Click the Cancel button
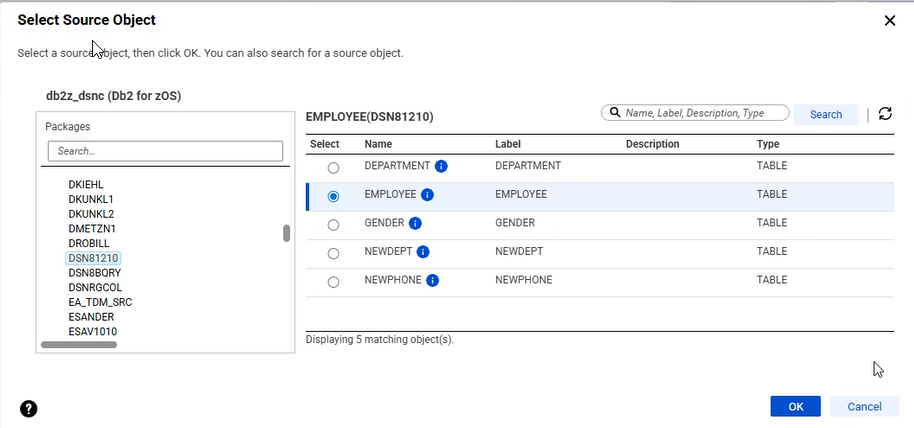Image resolution: width=914 pixels, height=428 pixels. click(x=864, y=406)
